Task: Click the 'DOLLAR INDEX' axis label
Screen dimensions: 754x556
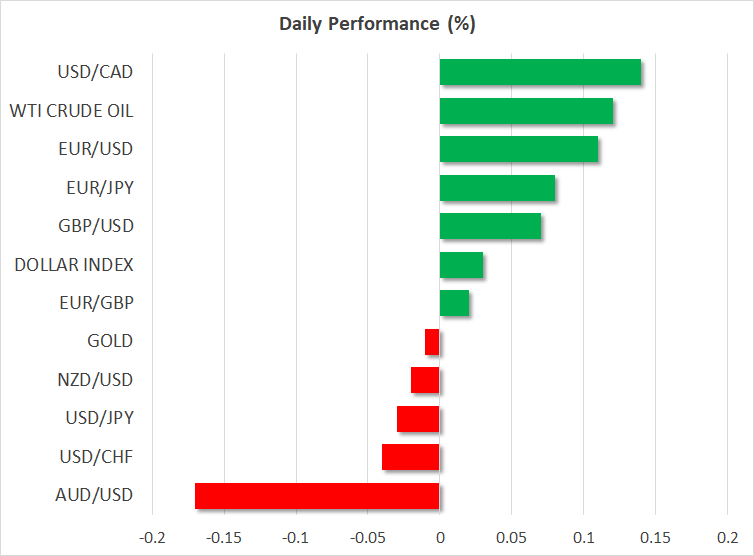Action: pos(74,265)
